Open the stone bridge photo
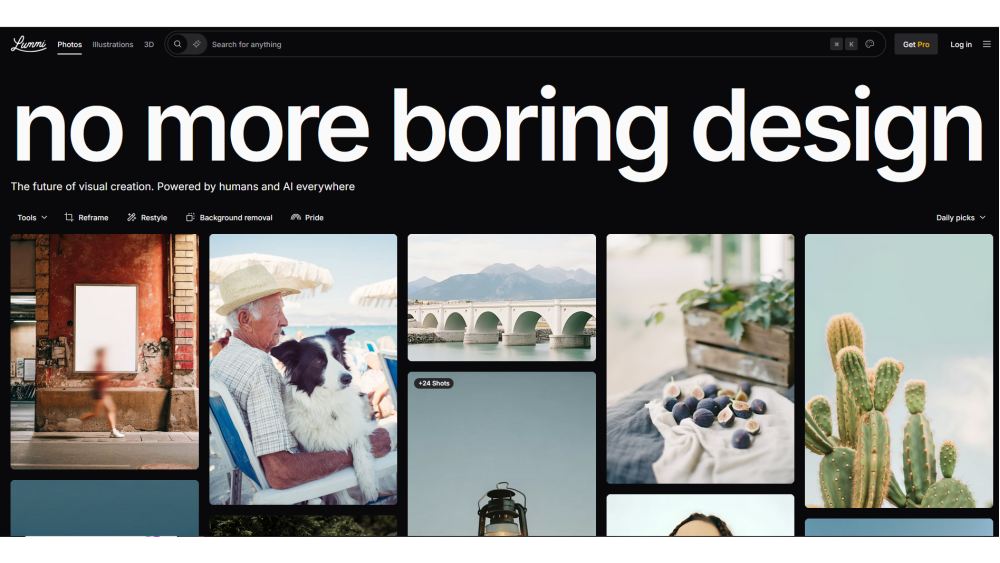1000x563 pixels. (x=501, y=297)
